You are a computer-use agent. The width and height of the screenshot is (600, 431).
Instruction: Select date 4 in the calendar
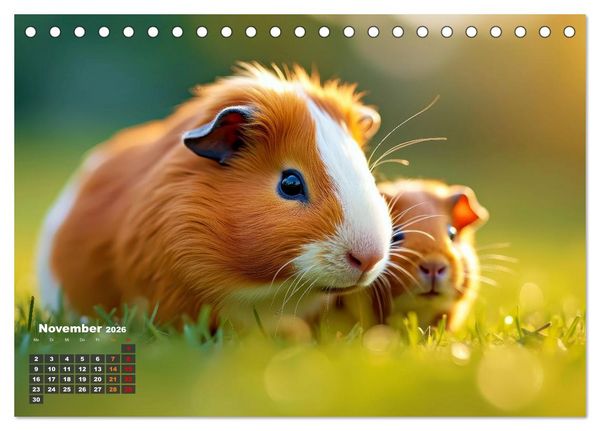click(67, 359)
